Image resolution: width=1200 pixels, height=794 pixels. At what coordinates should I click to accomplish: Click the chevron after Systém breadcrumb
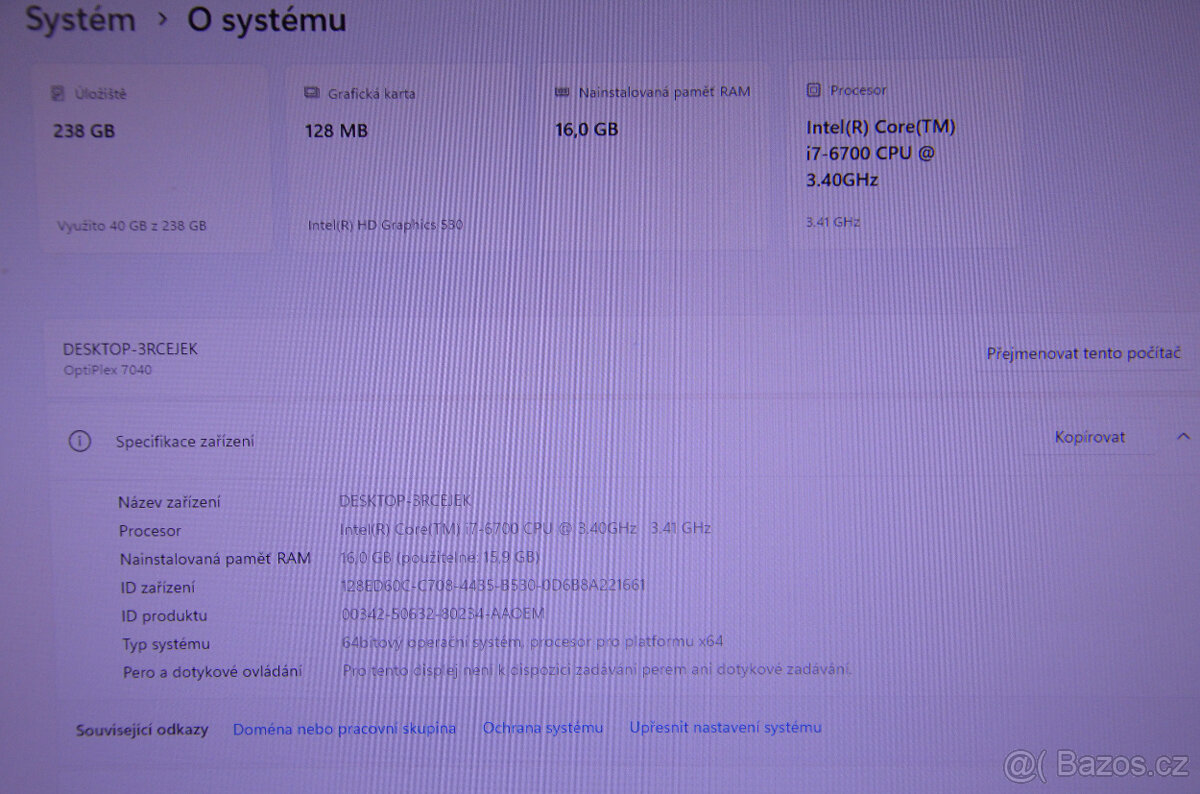[x=162, y=19]
